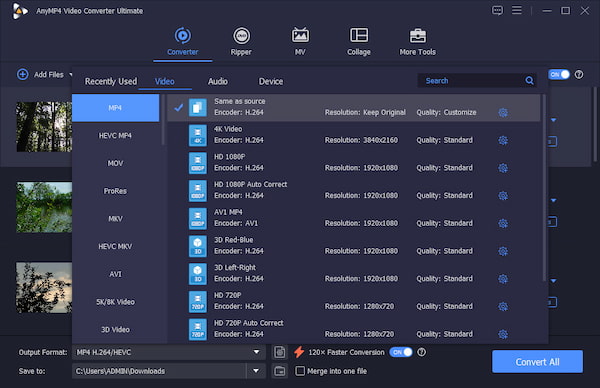Expand second video's format dropdown arrow
Screen dimensions: 600x388
(x=553, y=201)
